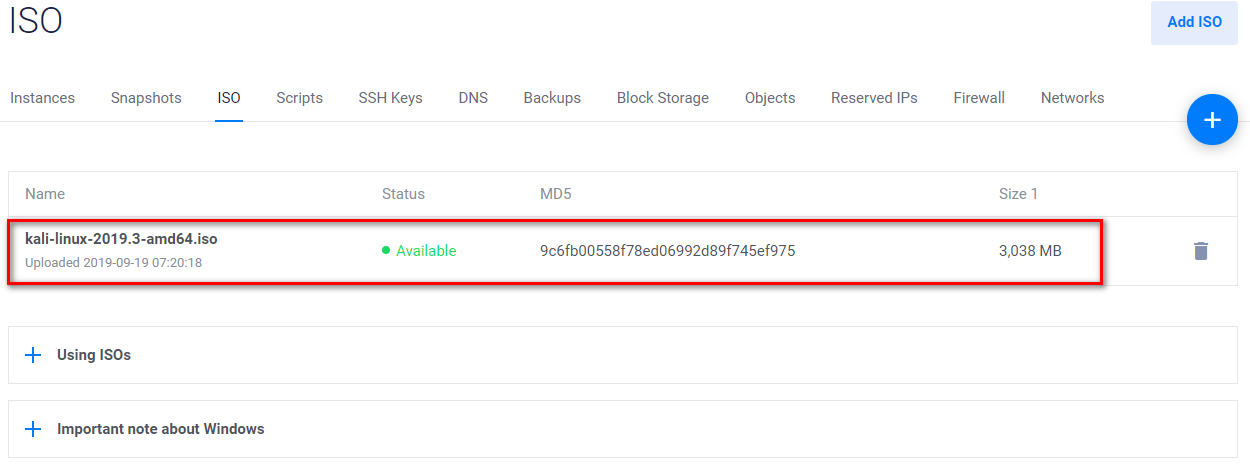Go to the Scripts tab
1250x466 pixels.
click(299, 98)
